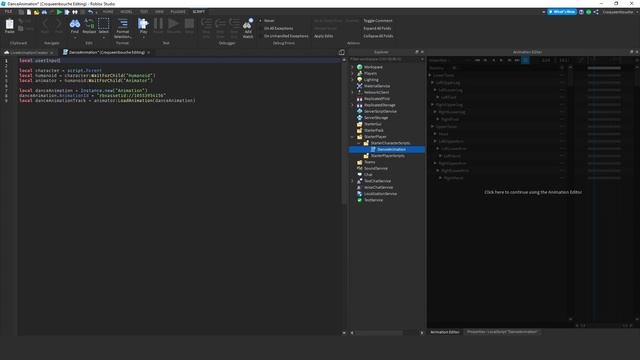The width and height of the screenshot is (640, 360).
Task: Click the green run arrow in quick access bar
Action: point(59,12)
